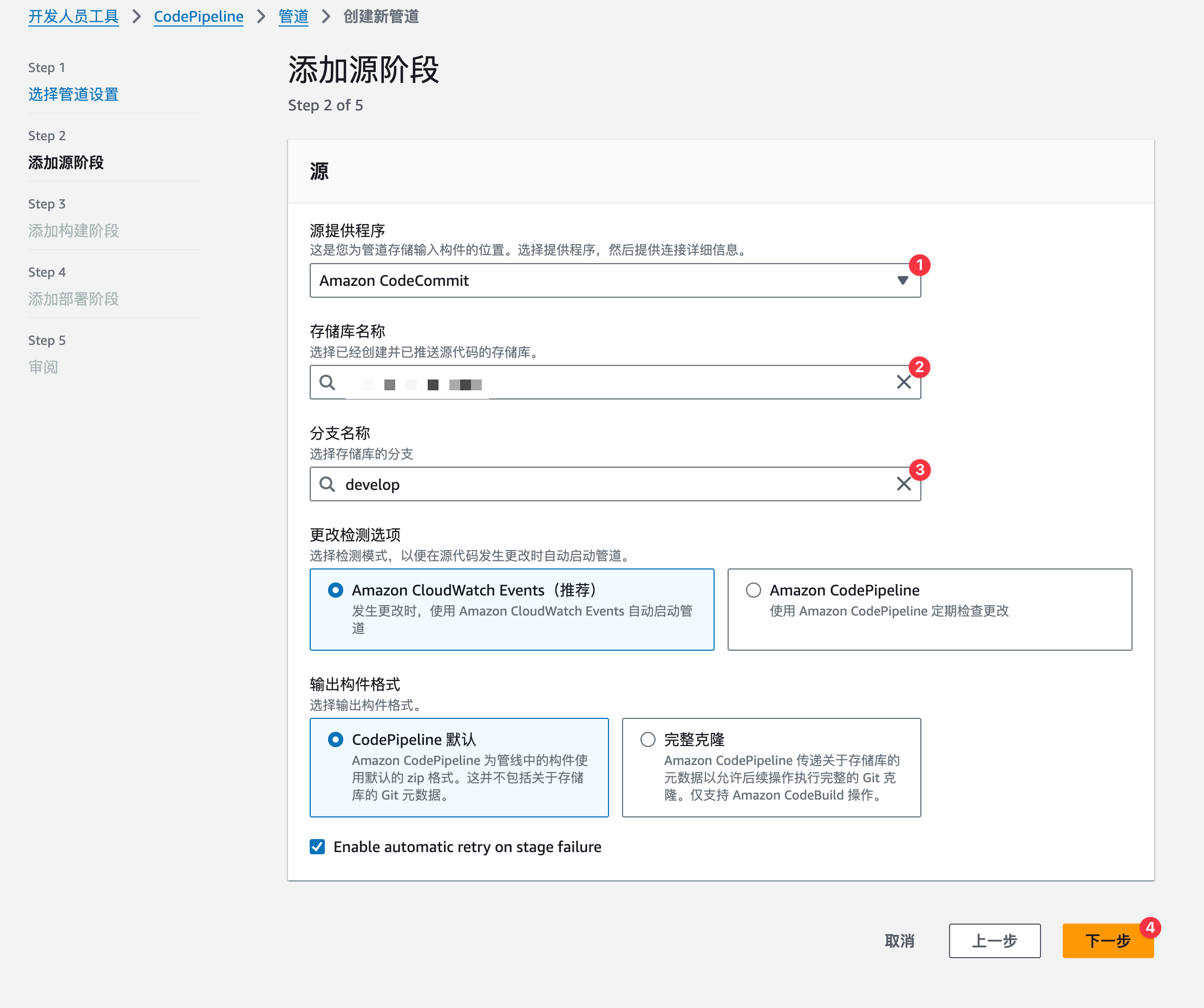Click red badge number 2
1204x1008 pixels.
(x=919, y=367)
